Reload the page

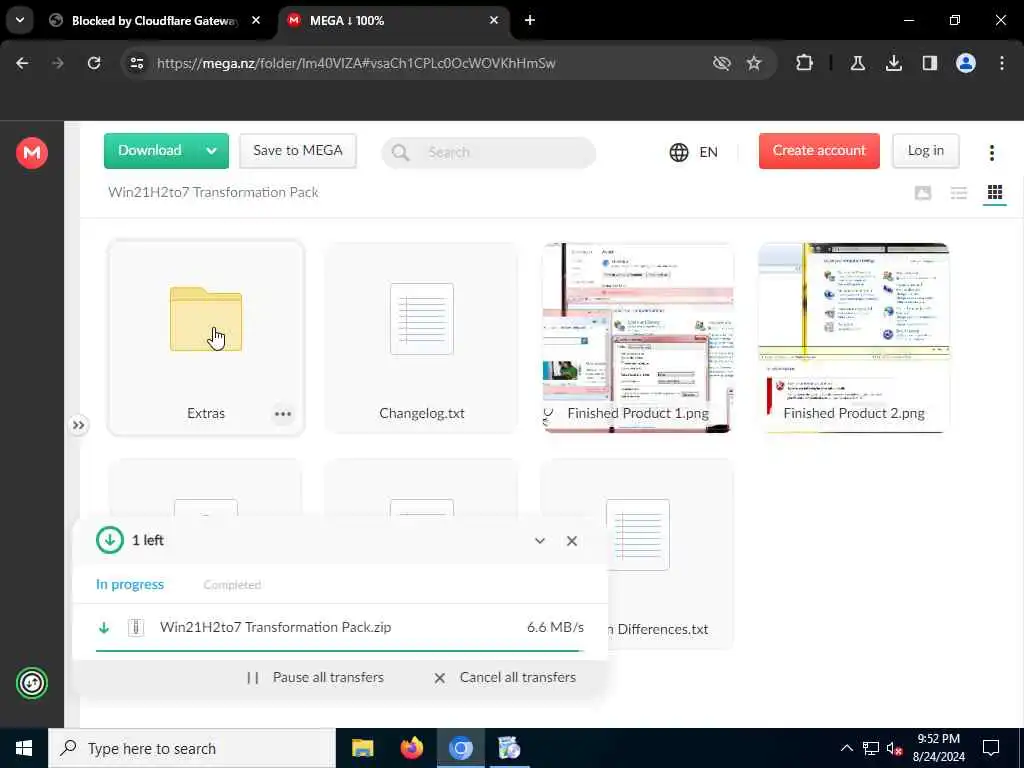(x=94, y=63)
